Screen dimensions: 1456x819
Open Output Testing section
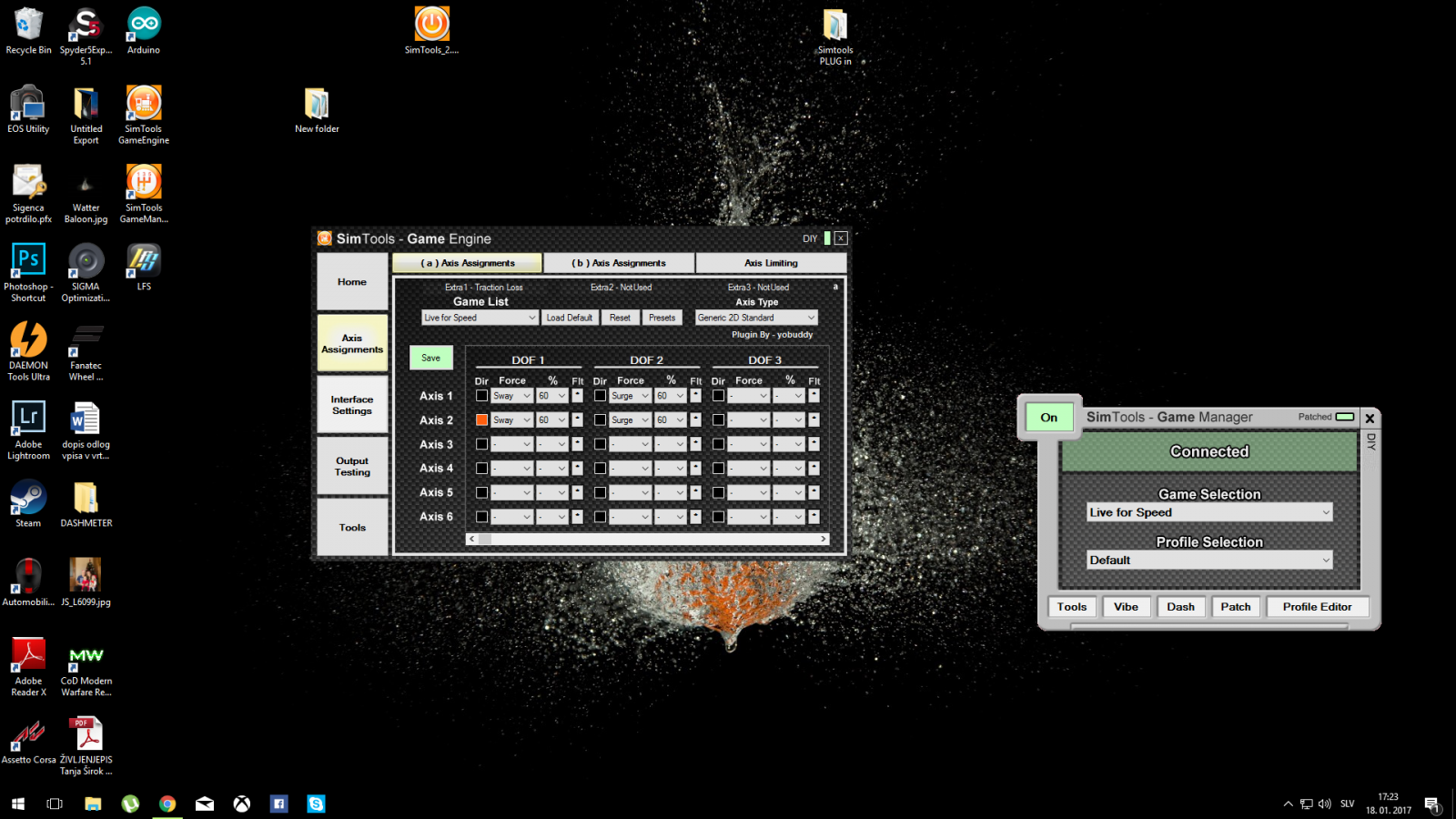(x=352, y=466)
